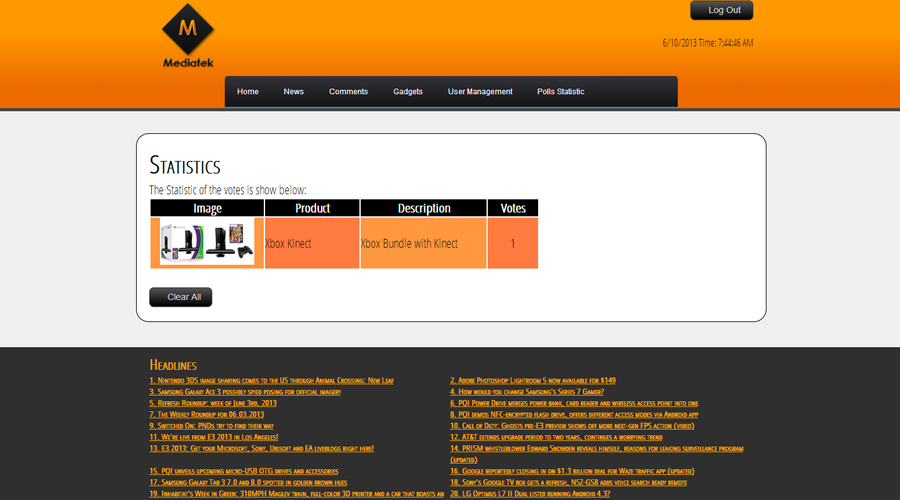Open headline 1 about Nintendo 3DS image sharing
Screen dimensions: 900x500
[x=271, y=380]
